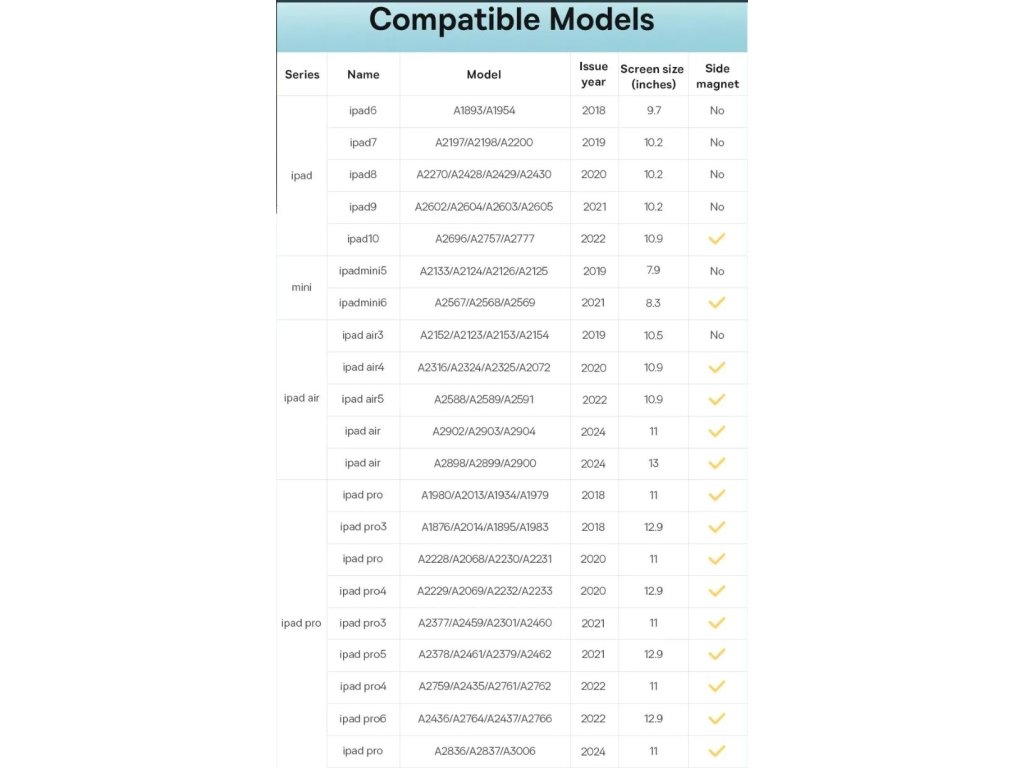Select the Model column header
The width and height of the screenshot is (1024, 768).
[x=484, y=74]
